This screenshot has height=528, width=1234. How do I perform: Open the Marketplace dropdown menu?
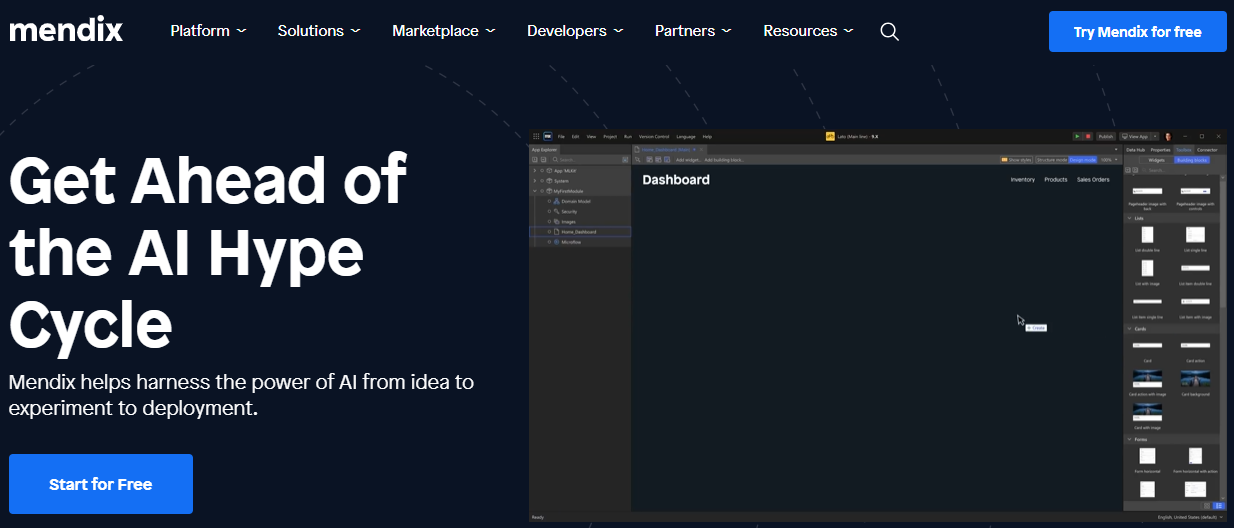click(444, 31)
